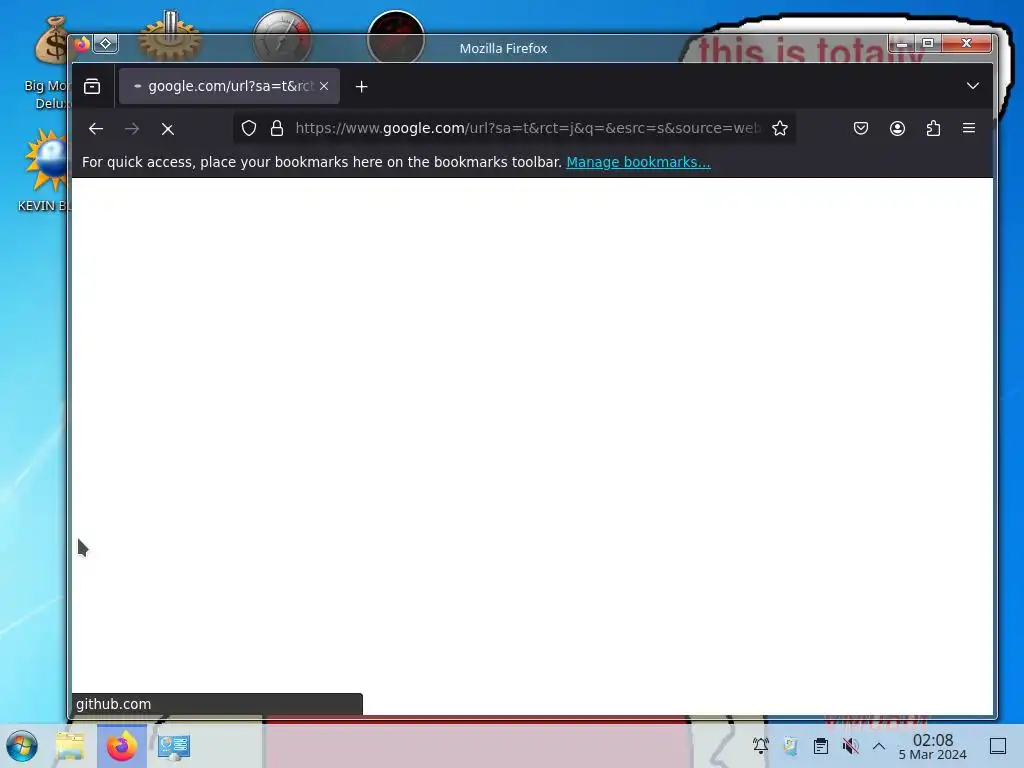
Task: Select the google.com/url tab
Action: coord(229,86)
